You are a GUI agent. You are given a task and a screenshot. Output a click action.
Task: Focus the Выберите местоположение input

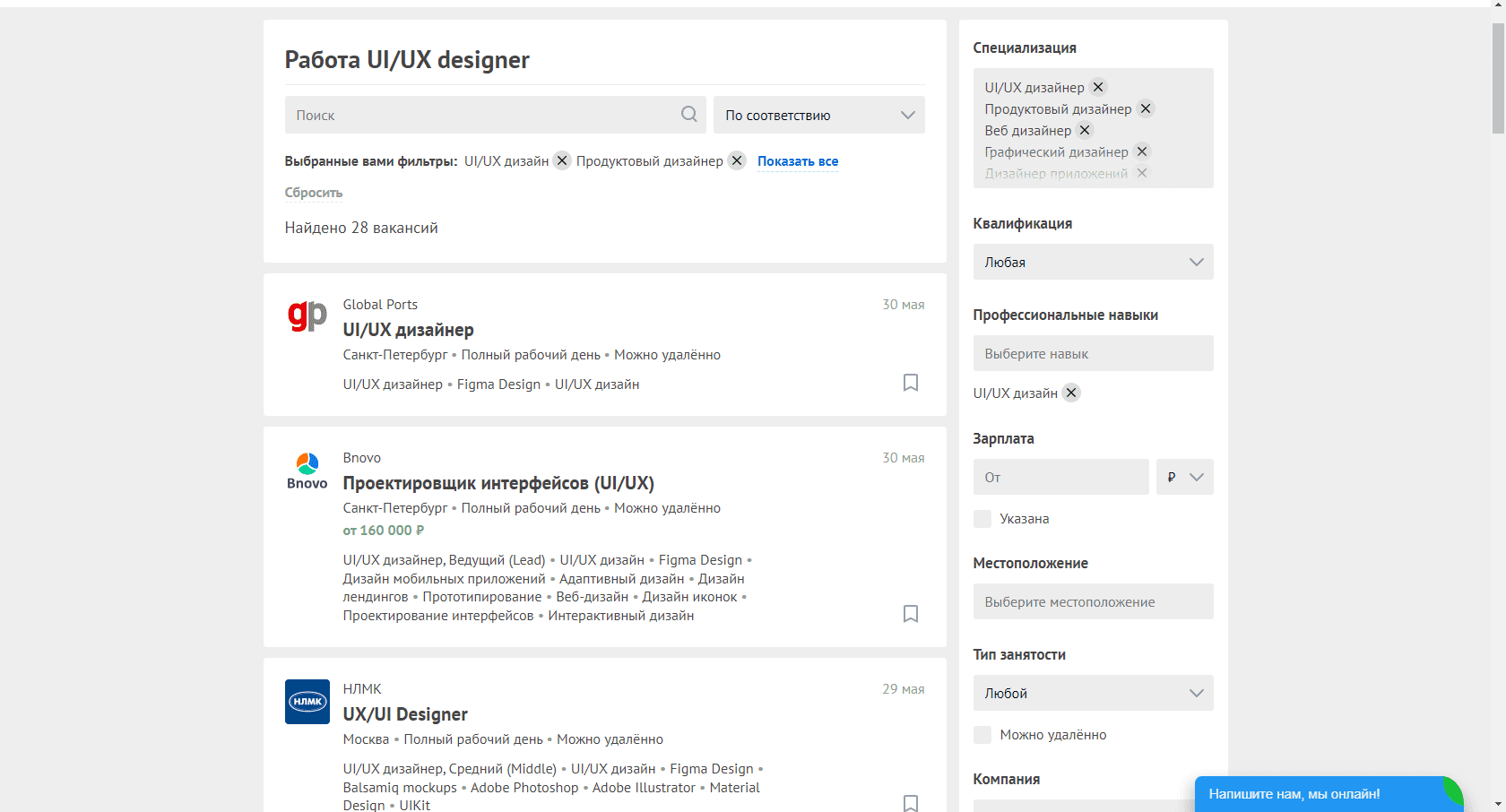coord(1094,601)
